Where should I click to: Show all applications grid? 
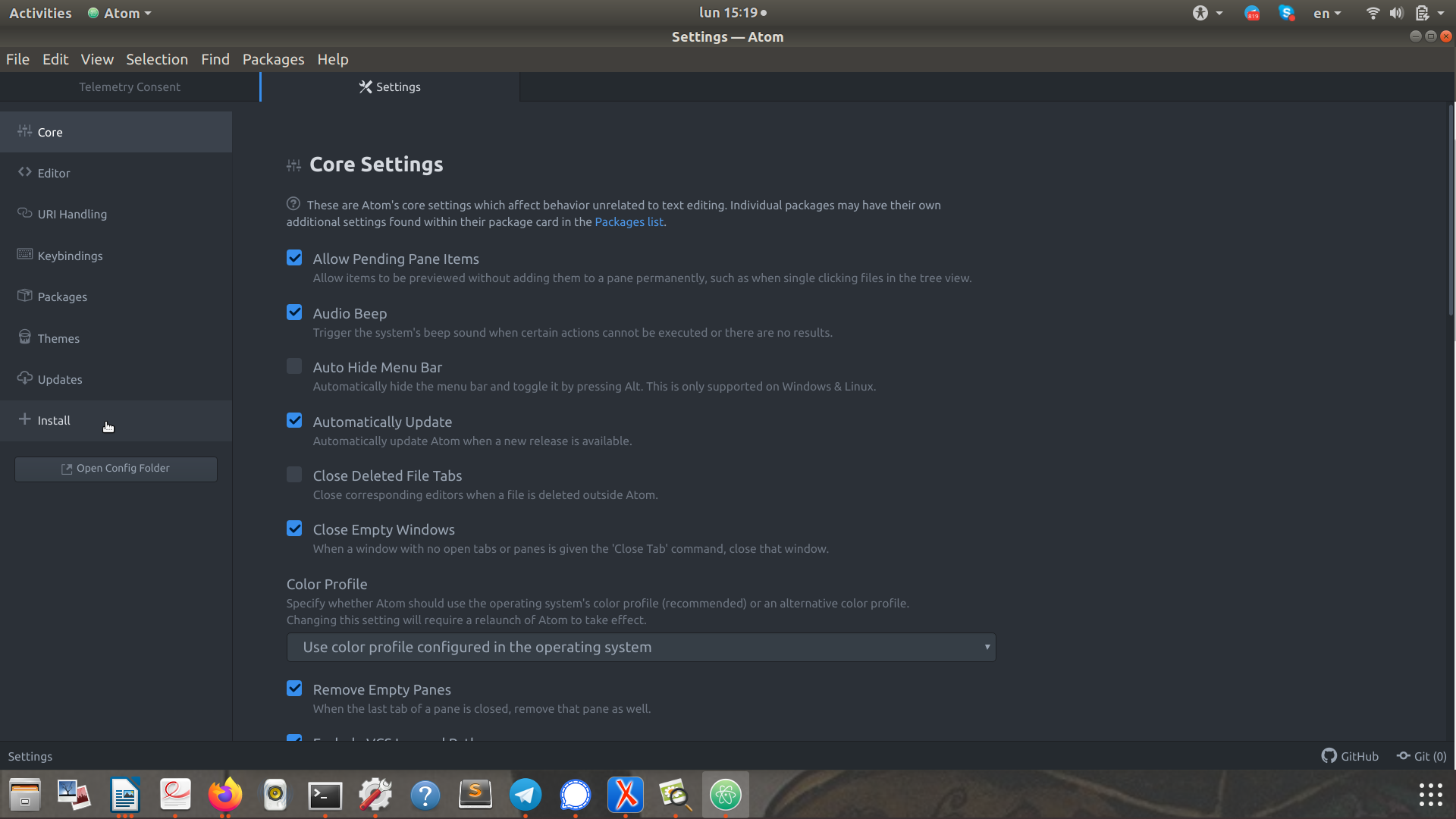point(1430,795)
